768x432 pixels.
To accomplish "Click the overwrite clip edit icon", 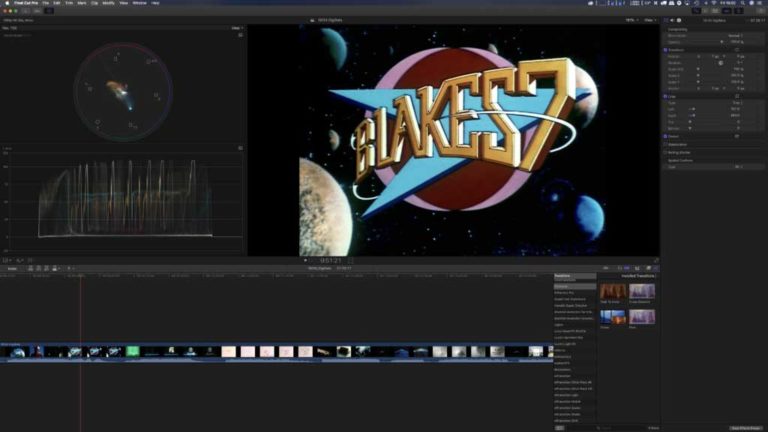I will coord(54,268).
